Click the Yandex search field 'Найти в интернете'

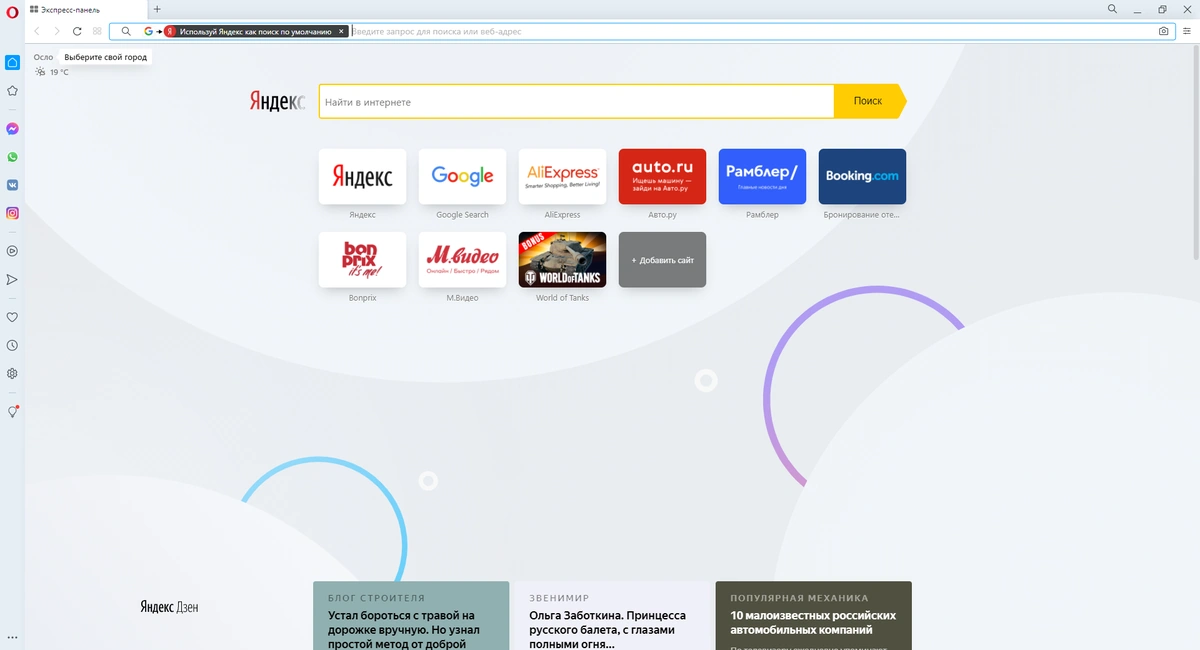click(576, 102)
